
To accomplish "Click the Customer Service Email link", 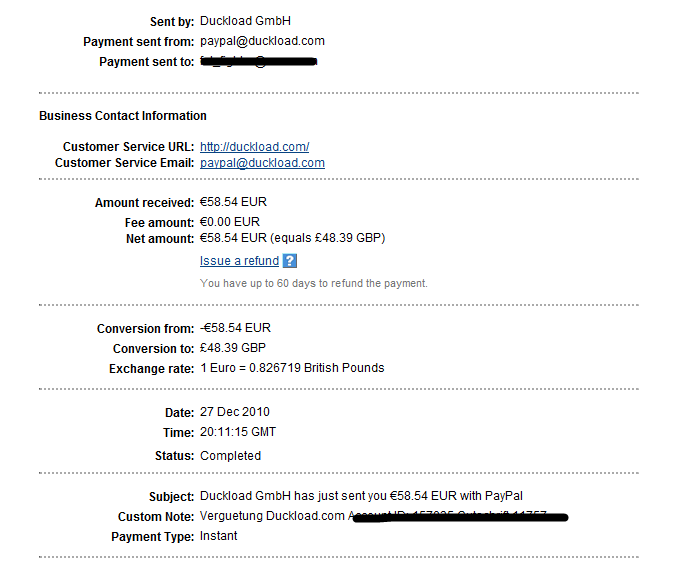I will pyautogui.click(x=262, y=163).
